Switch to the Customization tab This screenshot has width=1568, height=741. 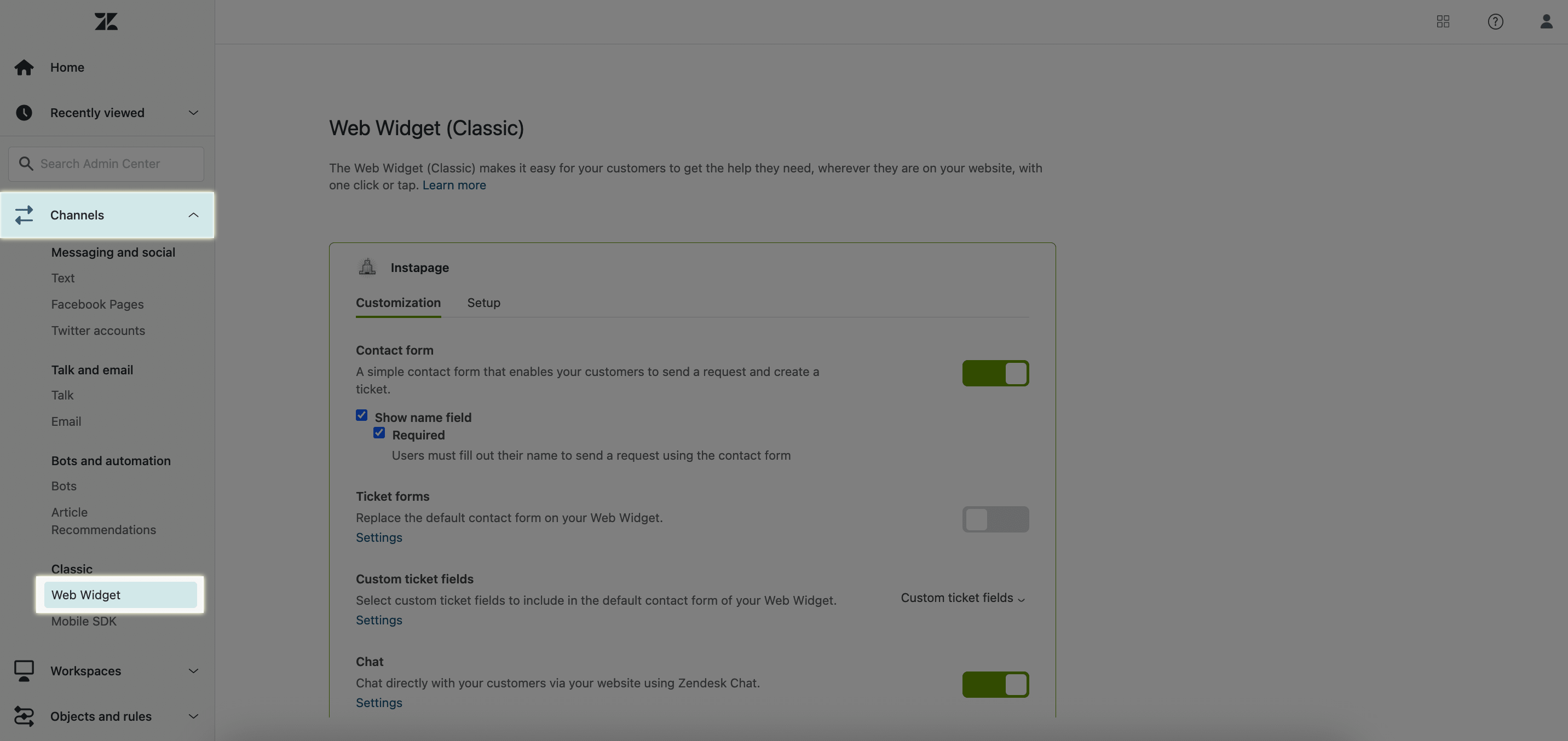tap(398, 302)
